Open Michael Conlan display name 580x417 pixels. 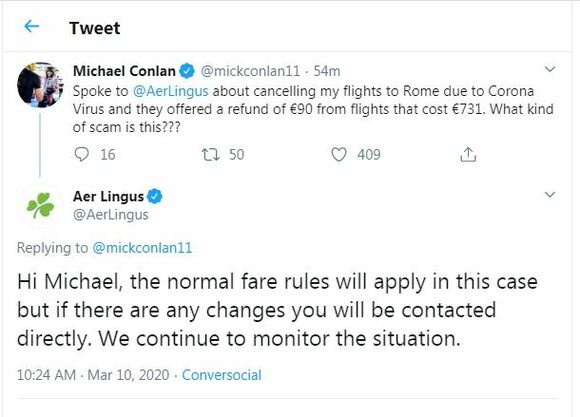point(124,71)
